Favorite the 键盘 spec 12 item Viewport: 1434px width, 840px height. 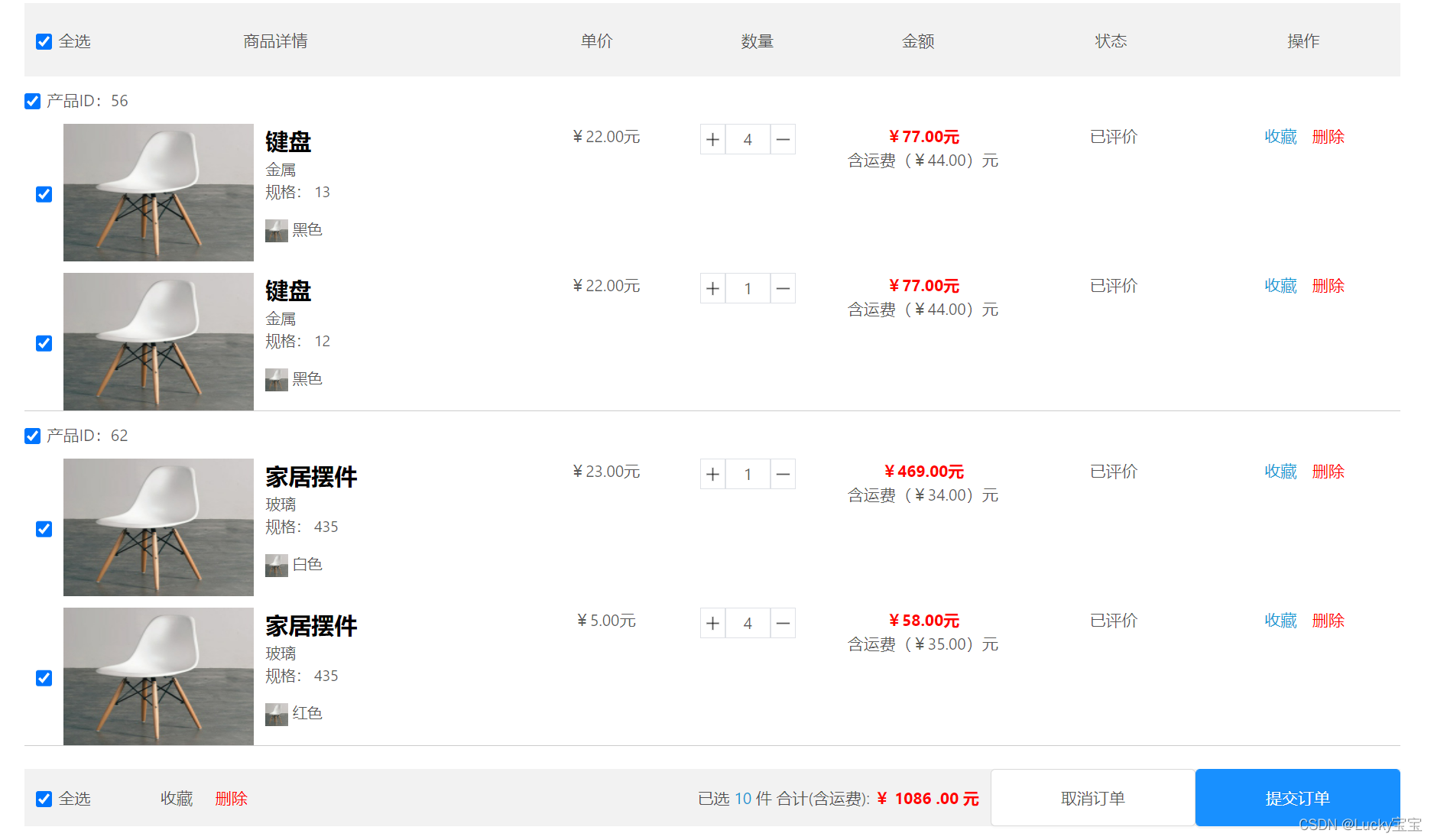click(1280, 286)
